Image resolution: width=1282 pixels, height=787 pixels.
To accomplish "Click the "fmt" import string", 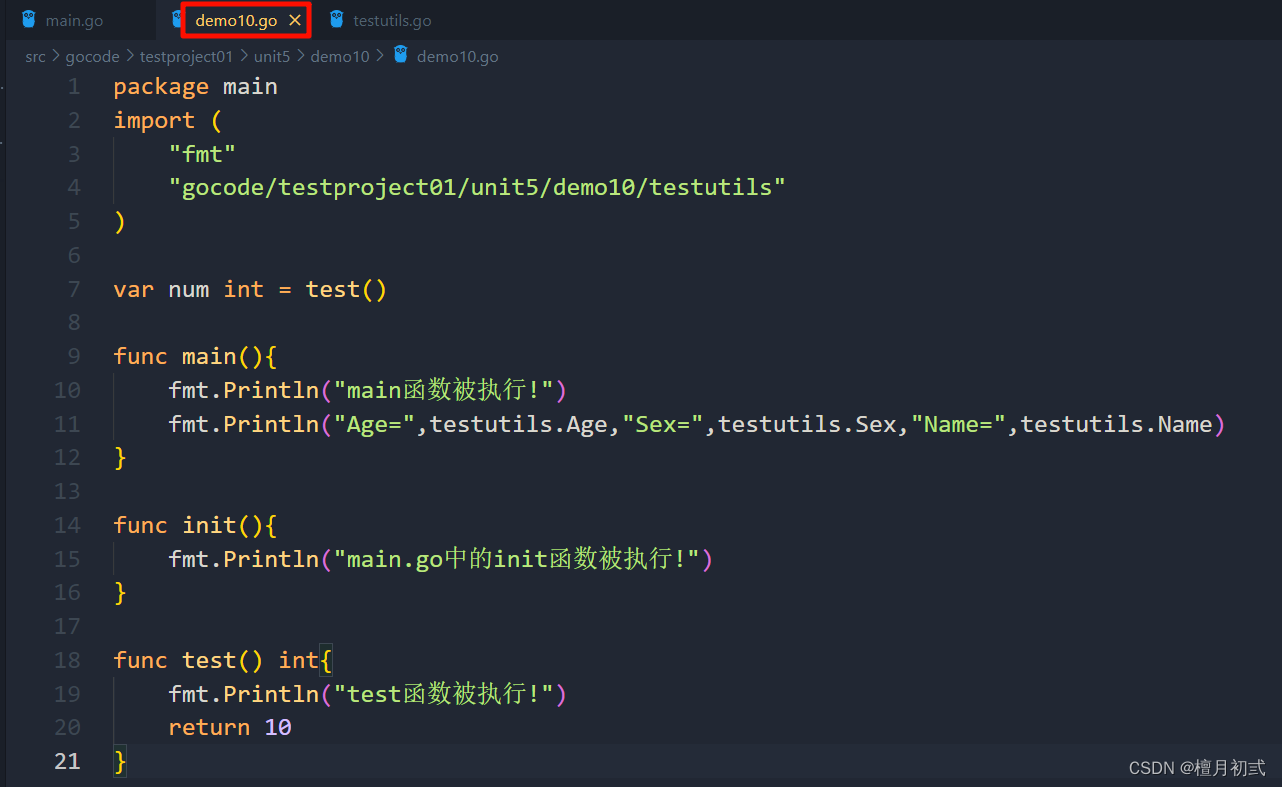I will (202, 154).
